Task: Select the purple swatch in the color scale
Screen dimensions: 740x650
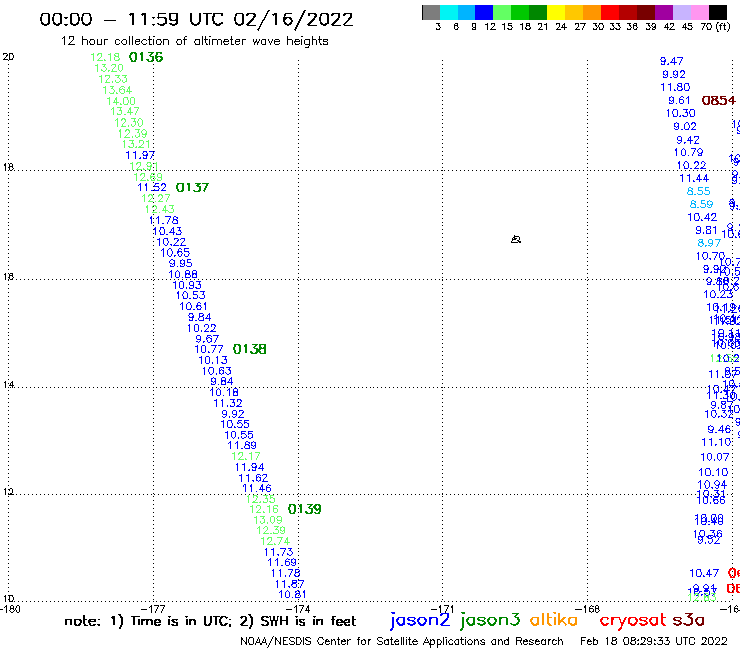Action: [x=663, y=12]
